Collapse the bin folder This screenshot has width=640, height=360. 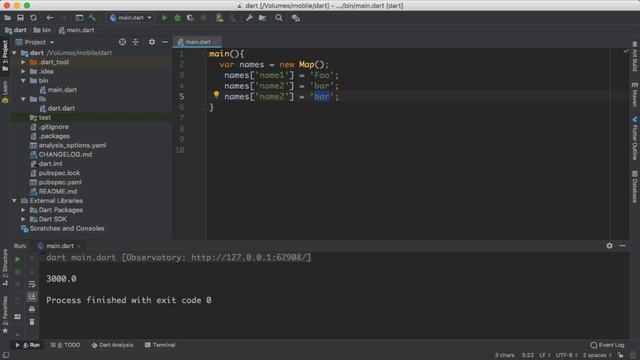click(x=23, y=81)
